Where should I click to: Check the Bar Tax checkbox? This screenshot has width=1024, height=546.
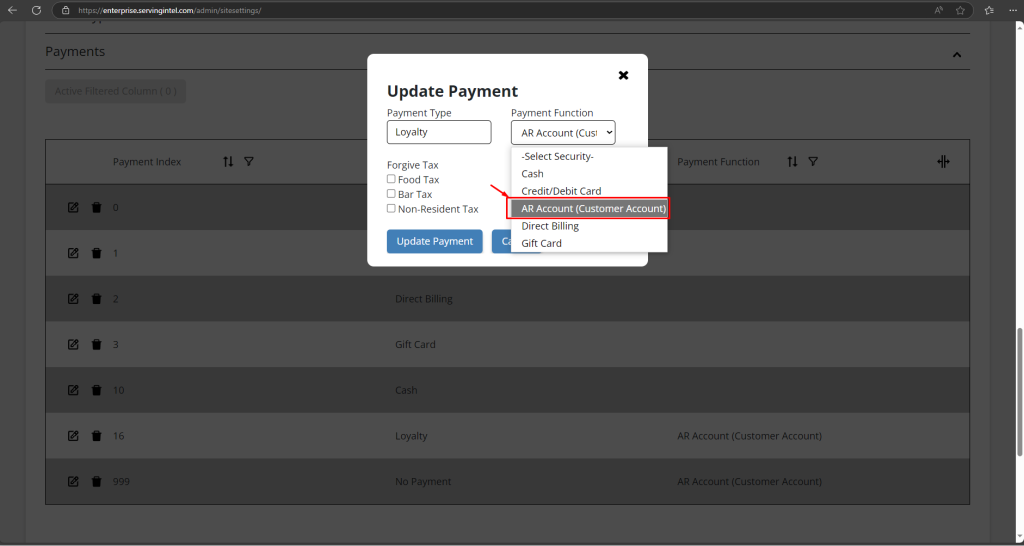point(391,194)
